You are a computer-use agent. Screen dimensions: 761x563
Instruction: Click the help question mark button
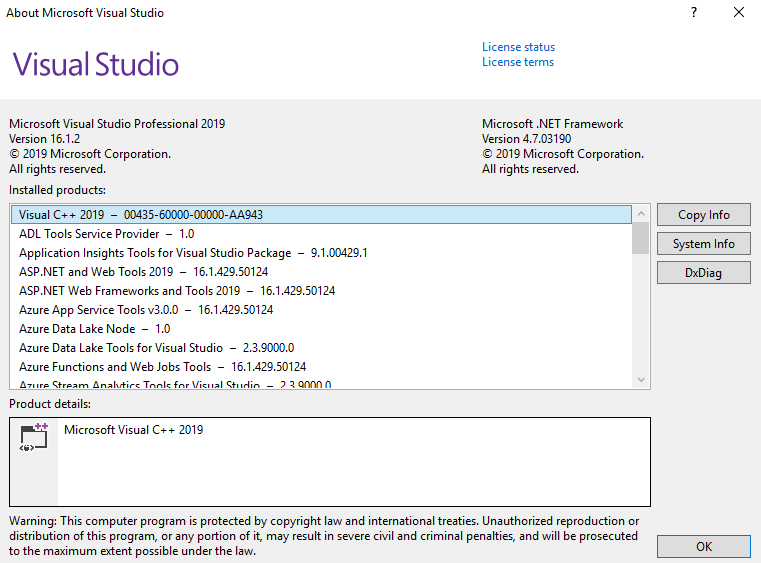(694, 12)
